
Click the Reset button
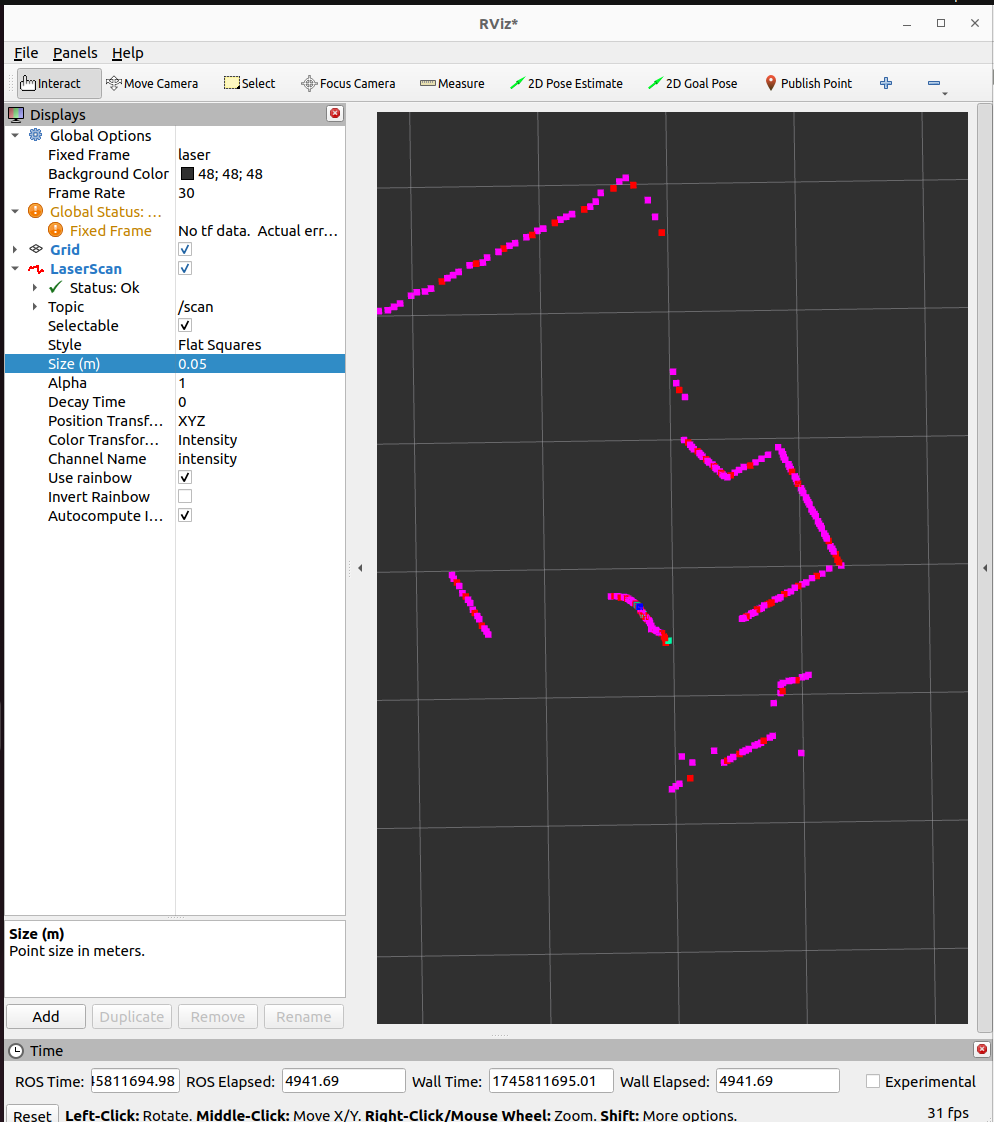[x=31, y=1114]
